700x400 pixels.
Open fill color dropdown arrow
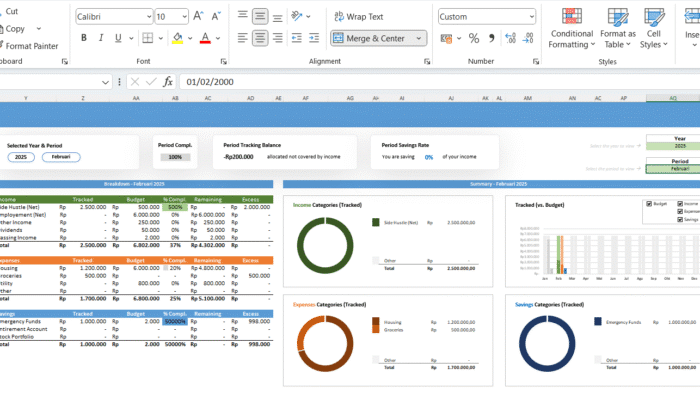pos(190,38)
